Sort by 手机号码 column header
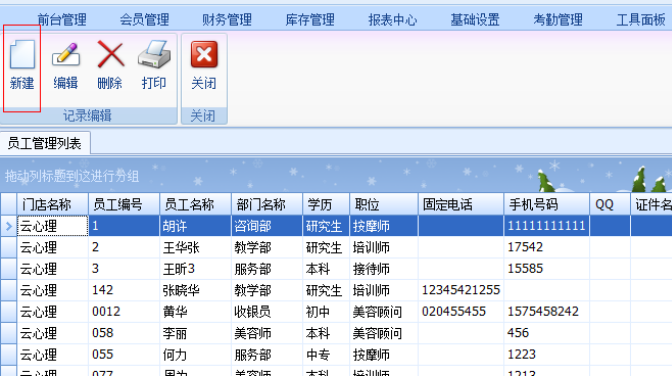 click(546, 204)
